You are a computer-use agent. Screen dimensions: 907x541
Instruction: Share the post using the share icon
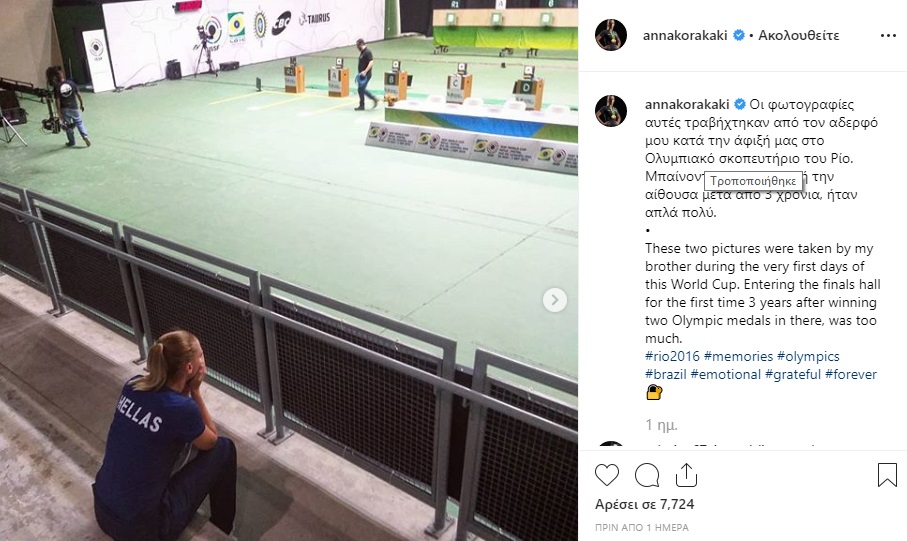[x=686, y=474]
